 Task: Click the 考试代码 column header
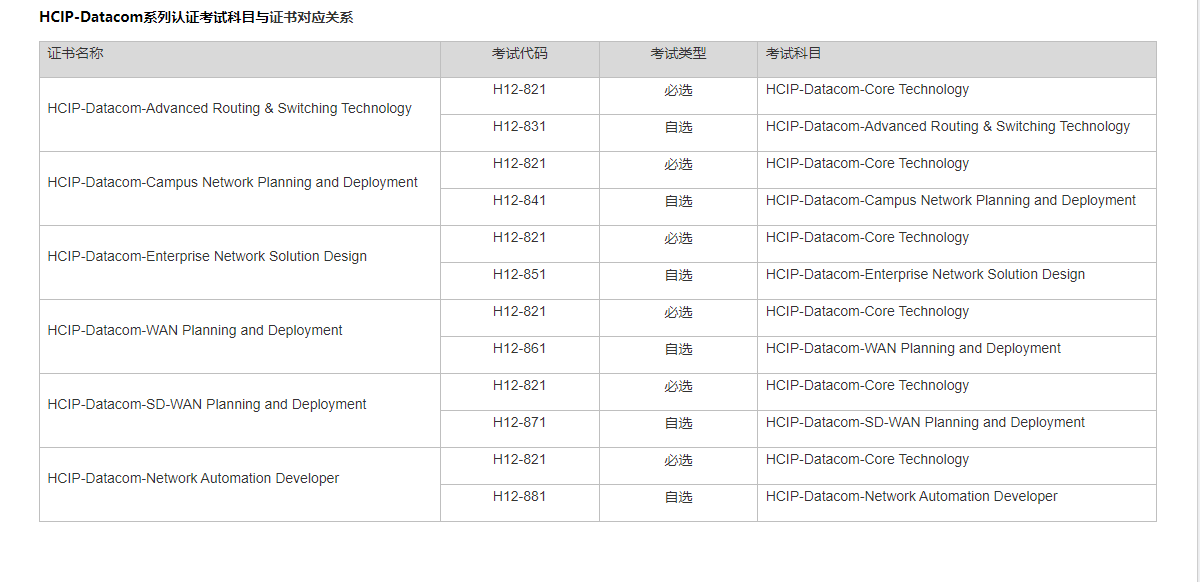[519, 54]
